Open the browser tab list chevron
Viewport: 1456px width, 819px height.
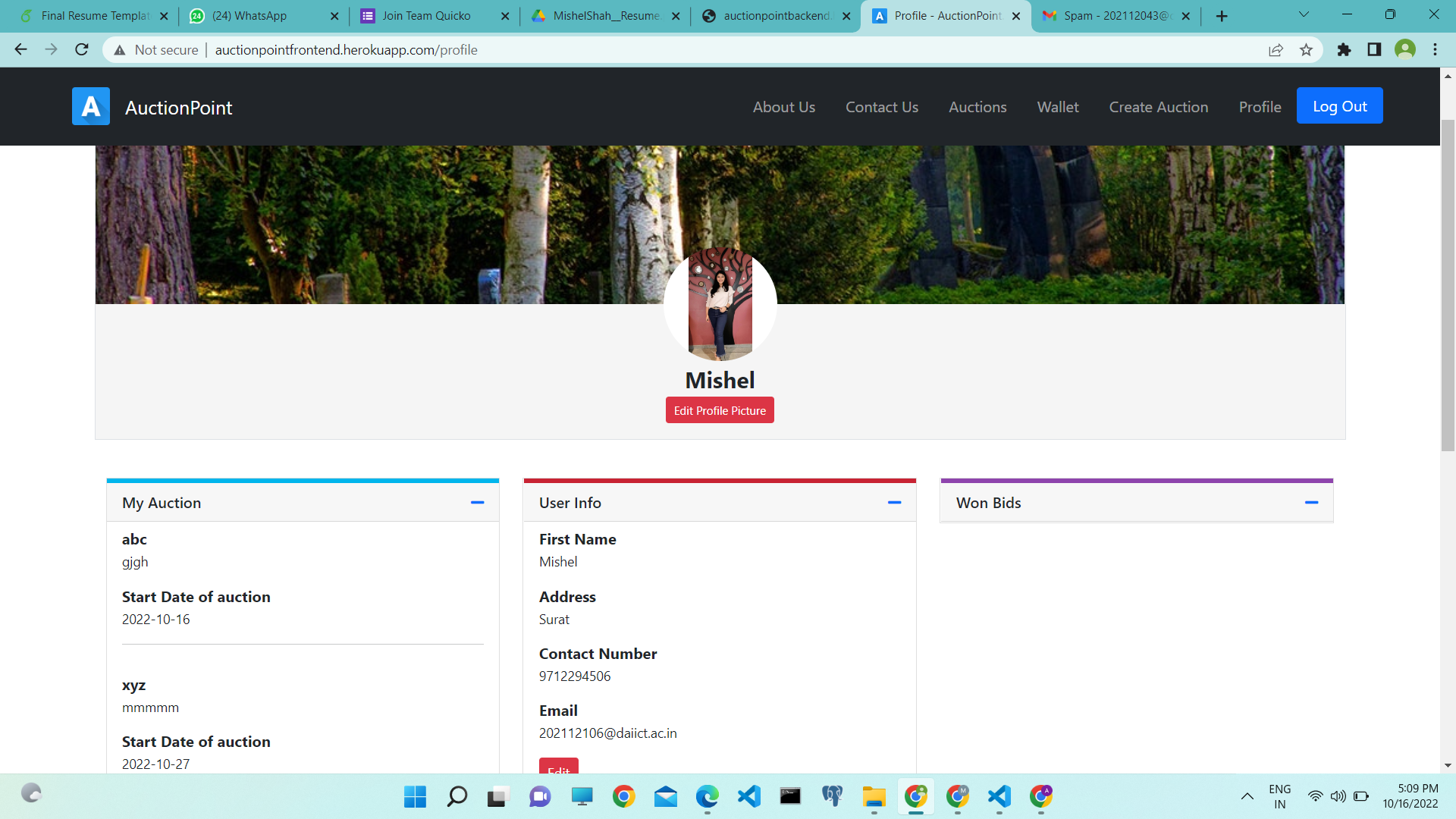(1303, 15)
